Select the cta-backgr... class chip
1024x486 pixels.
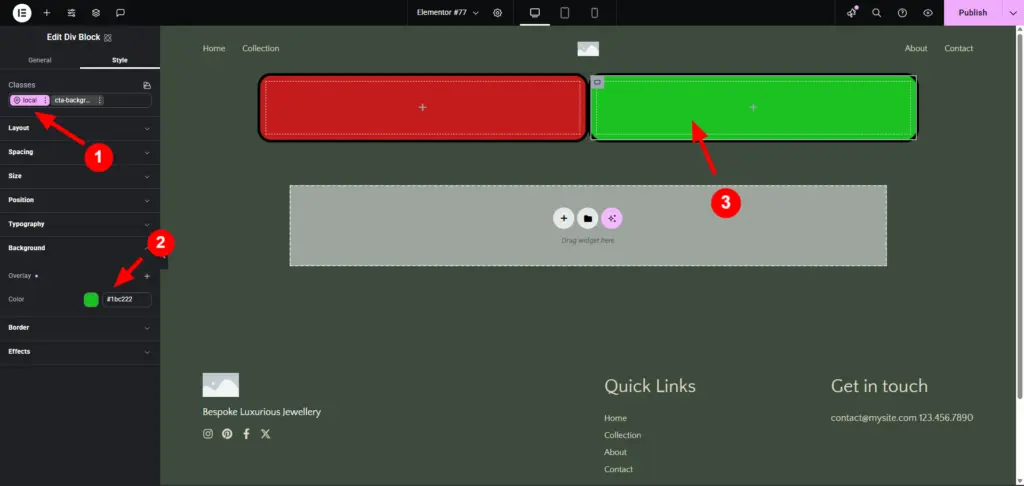74,100
